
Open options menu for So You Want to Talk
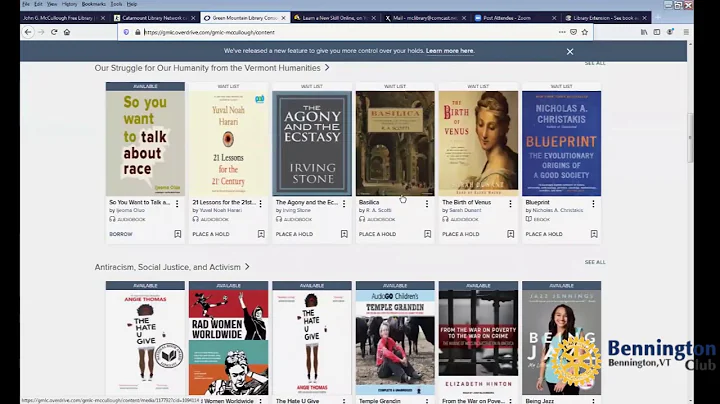(x=177, y=203)
